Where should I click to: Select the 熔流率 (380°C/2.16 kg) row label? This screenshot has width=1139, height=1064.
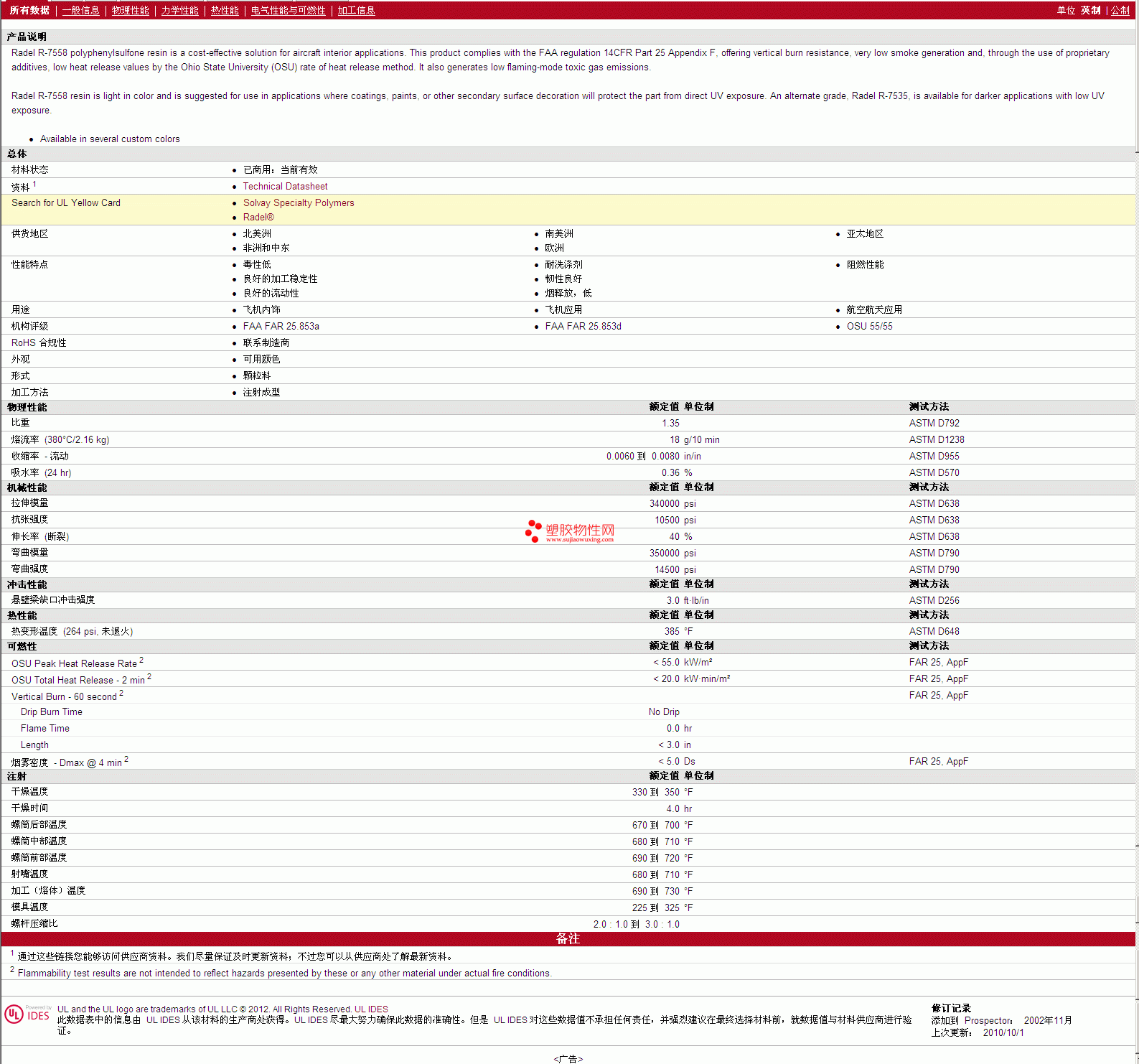(60, 439)
